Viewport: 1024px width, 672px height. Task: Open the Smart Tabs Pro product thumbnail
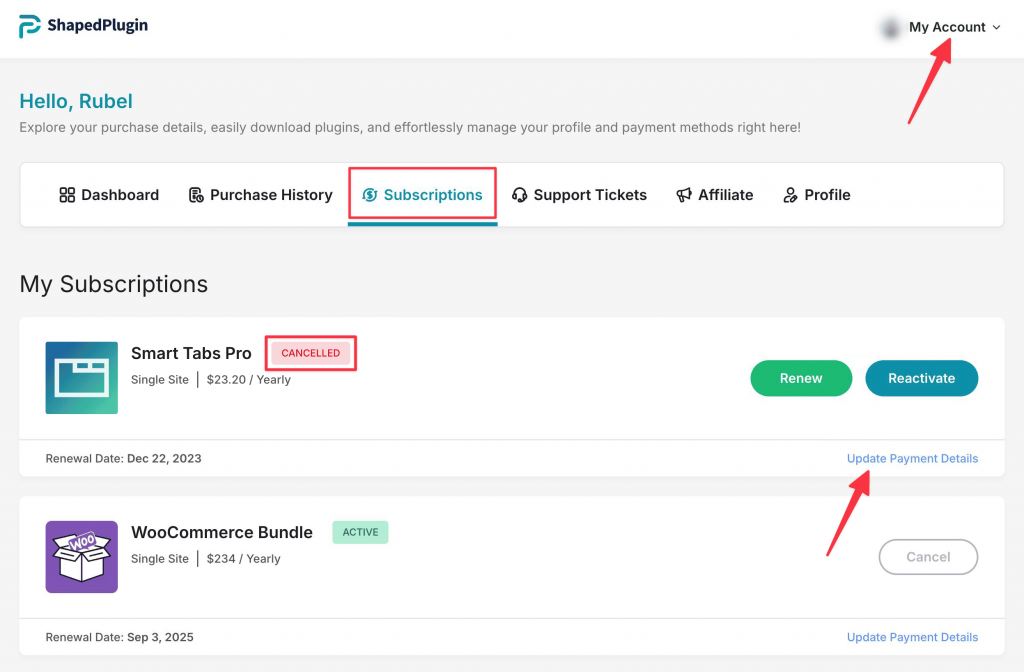click(x=82, y=377)
